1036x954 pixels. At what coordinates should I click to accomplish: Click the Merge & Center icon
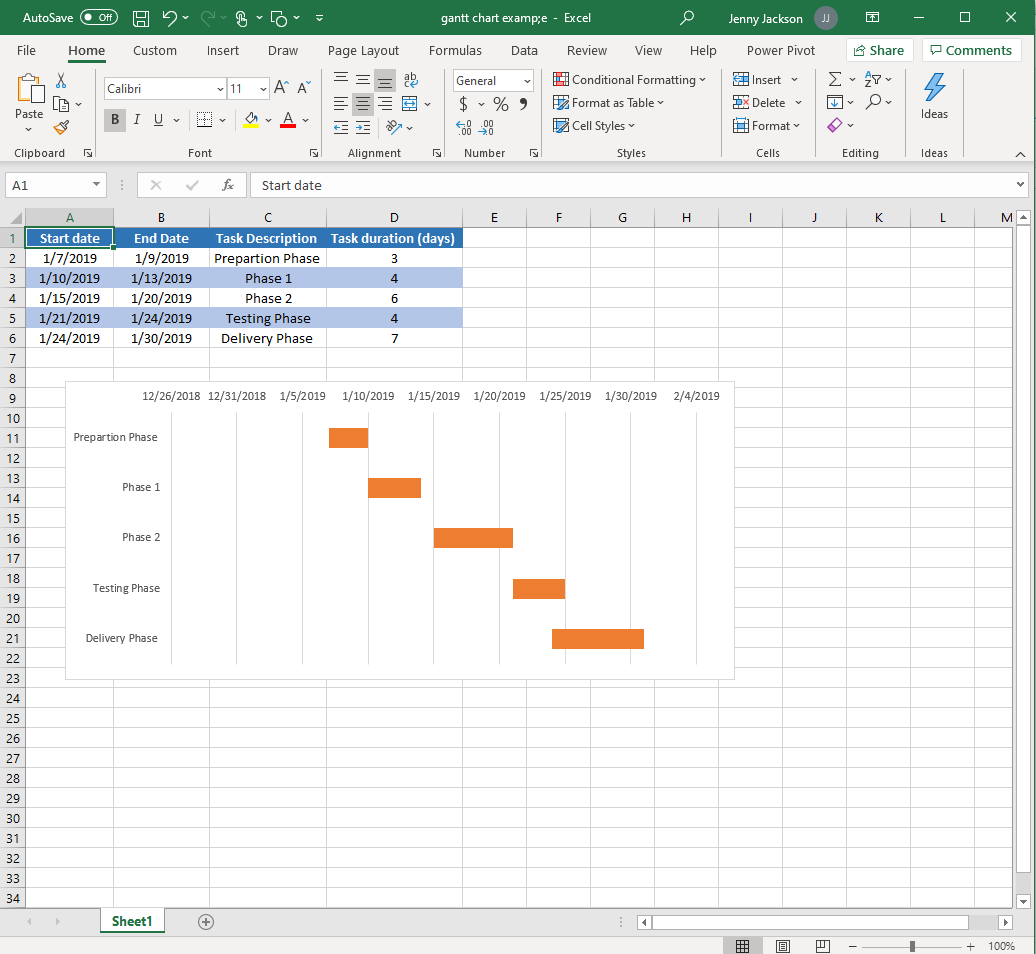click(410, 104)
